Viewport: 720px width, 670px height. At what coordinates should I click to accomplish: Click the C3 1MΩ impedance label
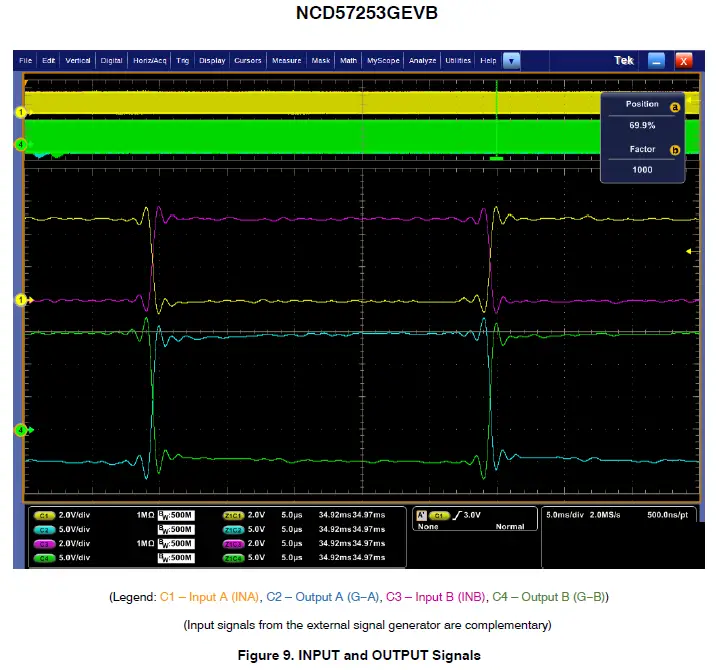click(x=145, y=544)
